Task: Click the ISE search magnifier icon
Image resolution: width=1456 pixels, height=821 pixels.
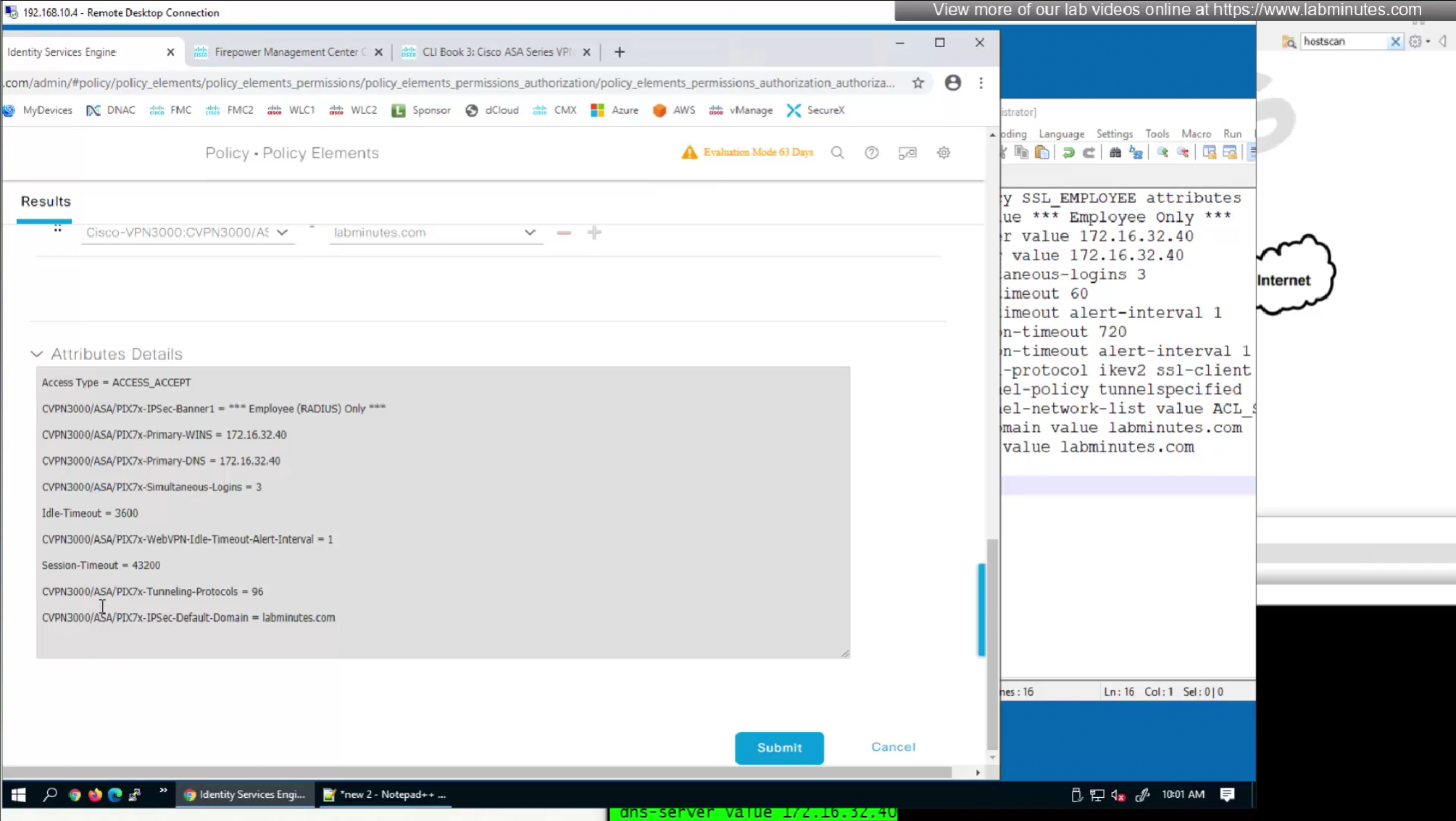Action: click(x=837, y=153)
